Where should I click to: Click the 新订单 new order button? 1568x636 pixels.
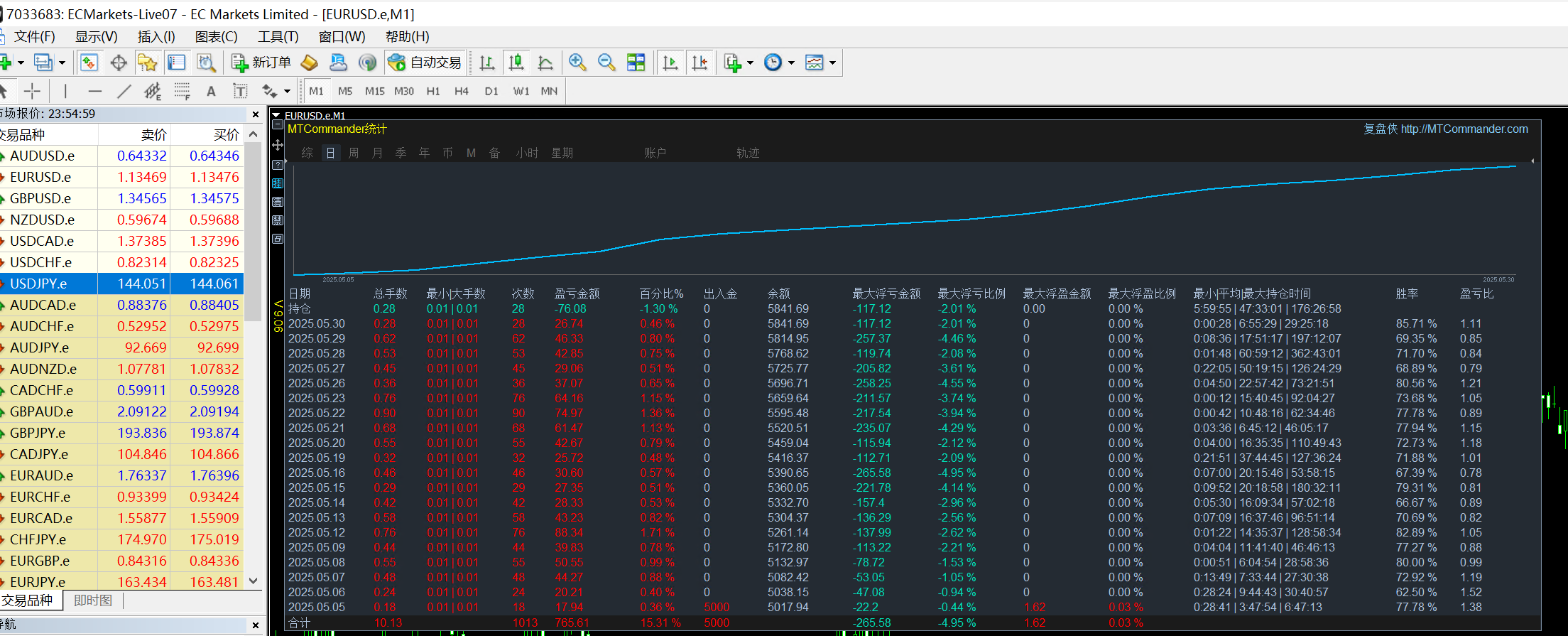click(261, 63)
